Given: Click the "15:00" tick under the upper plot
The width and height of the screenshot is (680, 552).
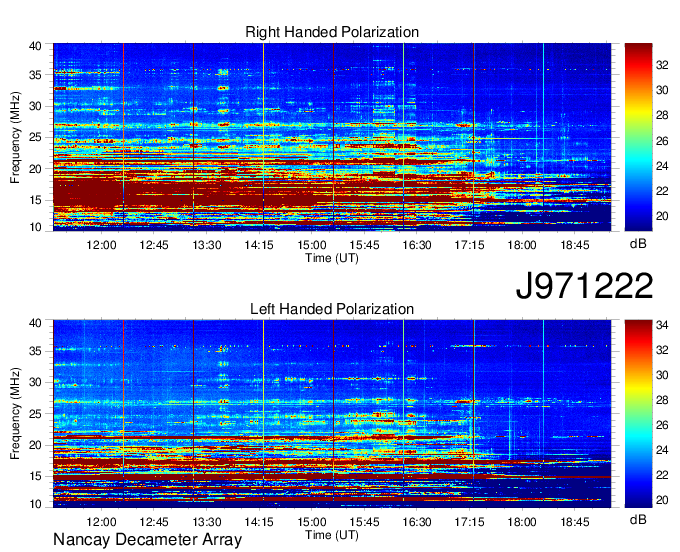Looking at the screenshot, I should coord(312,245).
